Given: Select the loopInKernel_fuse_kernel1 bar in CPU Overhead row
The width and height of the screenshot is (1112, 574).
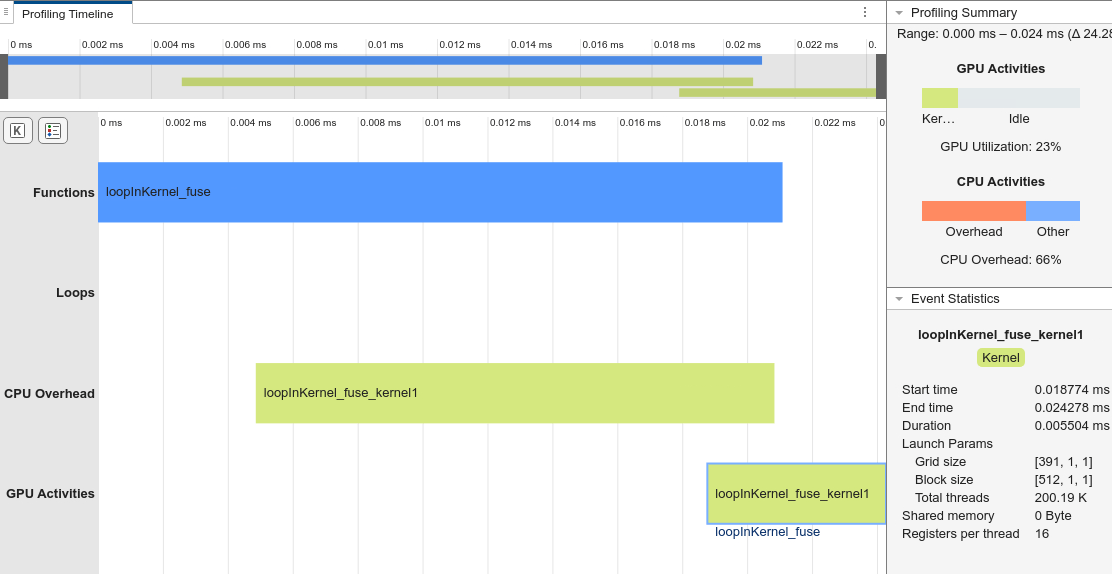Looking at the screenshot, I should pos(514,393).
